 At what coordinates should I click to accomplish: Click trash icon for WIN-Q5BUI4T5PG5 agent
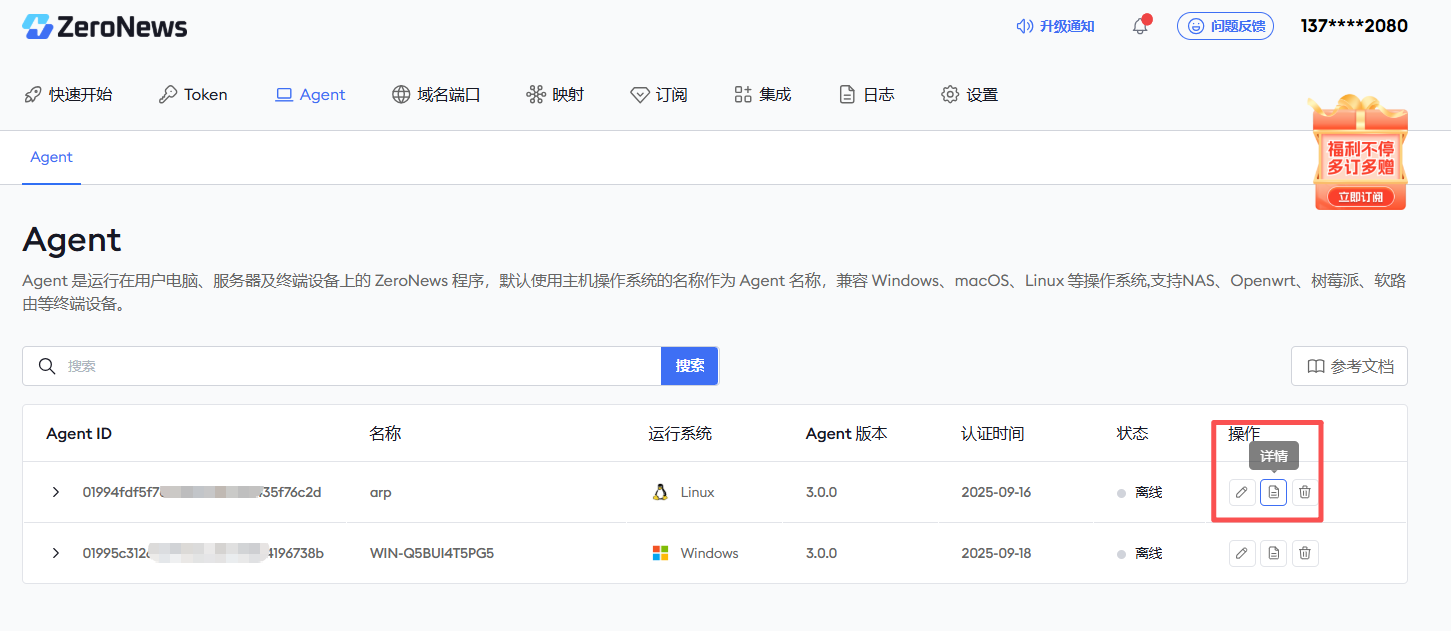[x=1305, y=553]
